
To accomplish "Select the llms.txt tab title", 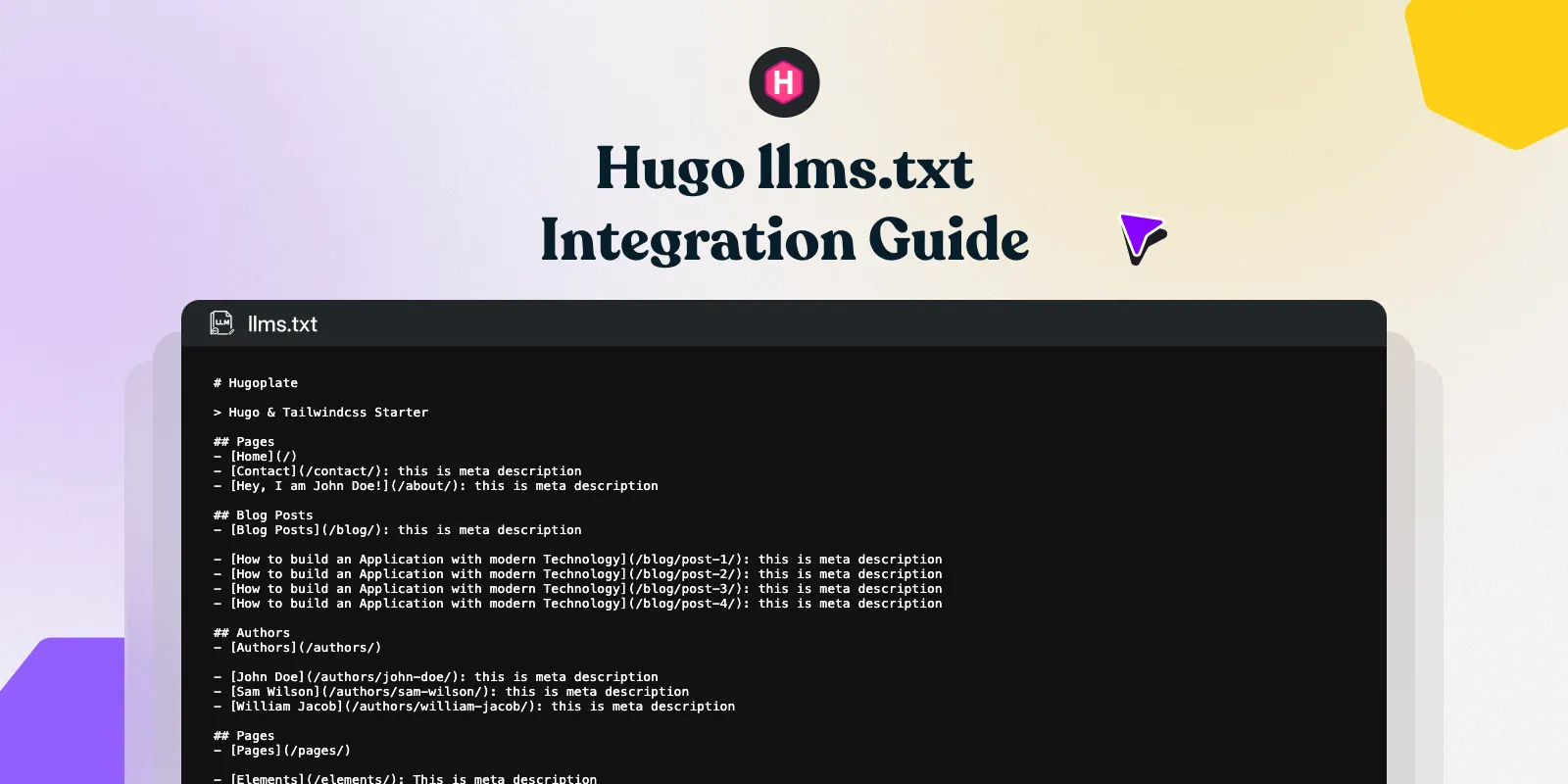I will (x=282, y=324).
